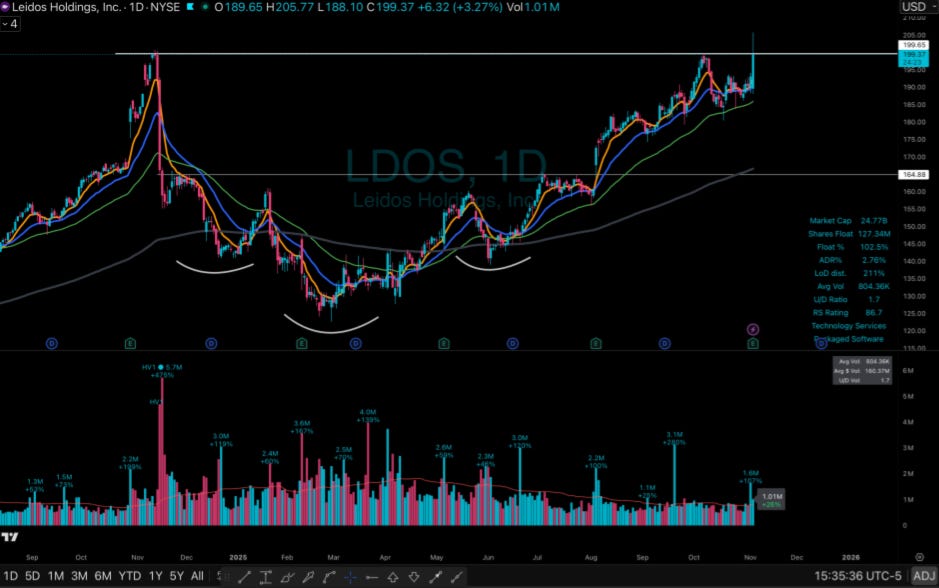Open the earnings marker below the latest candle
939x588 pixels.
tap(753, 343)
